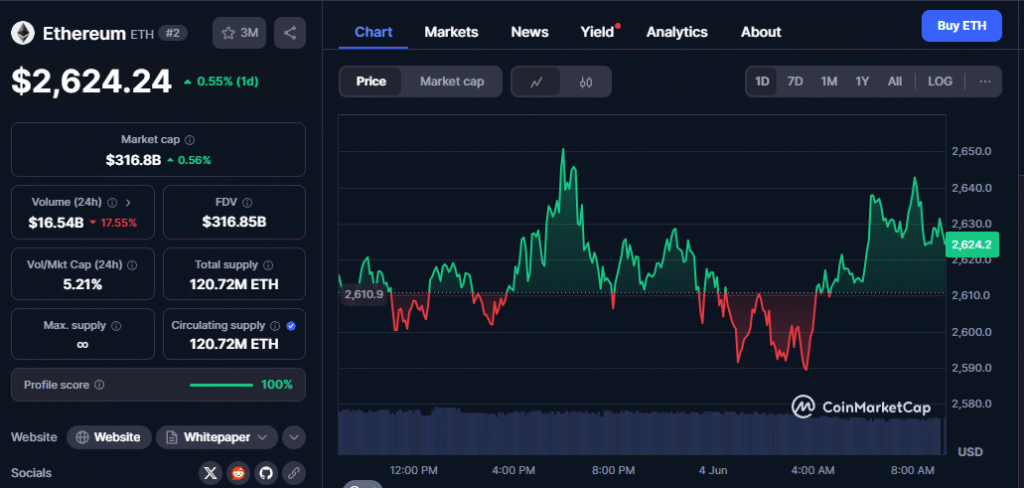Select the 1M time range
Screen dimensions: 1024x488
tap(829, 82)
